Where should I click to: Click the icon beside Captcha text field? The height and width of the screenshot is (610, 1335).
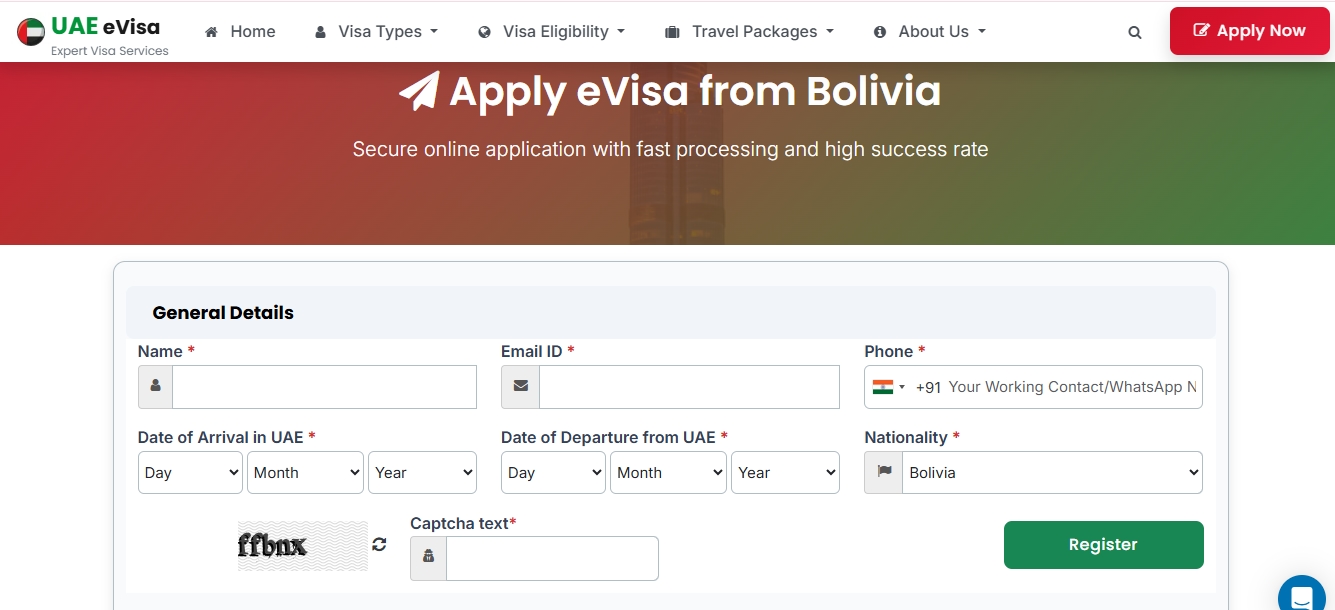click(x=428, y=558)
